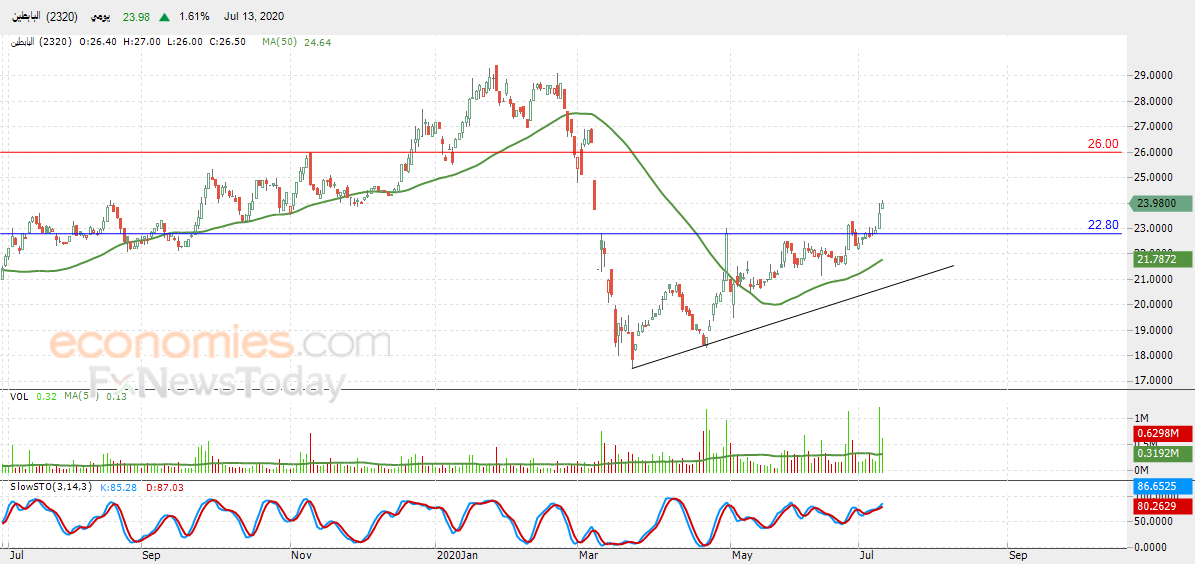Click the 2020Jan time axis label

456,556
